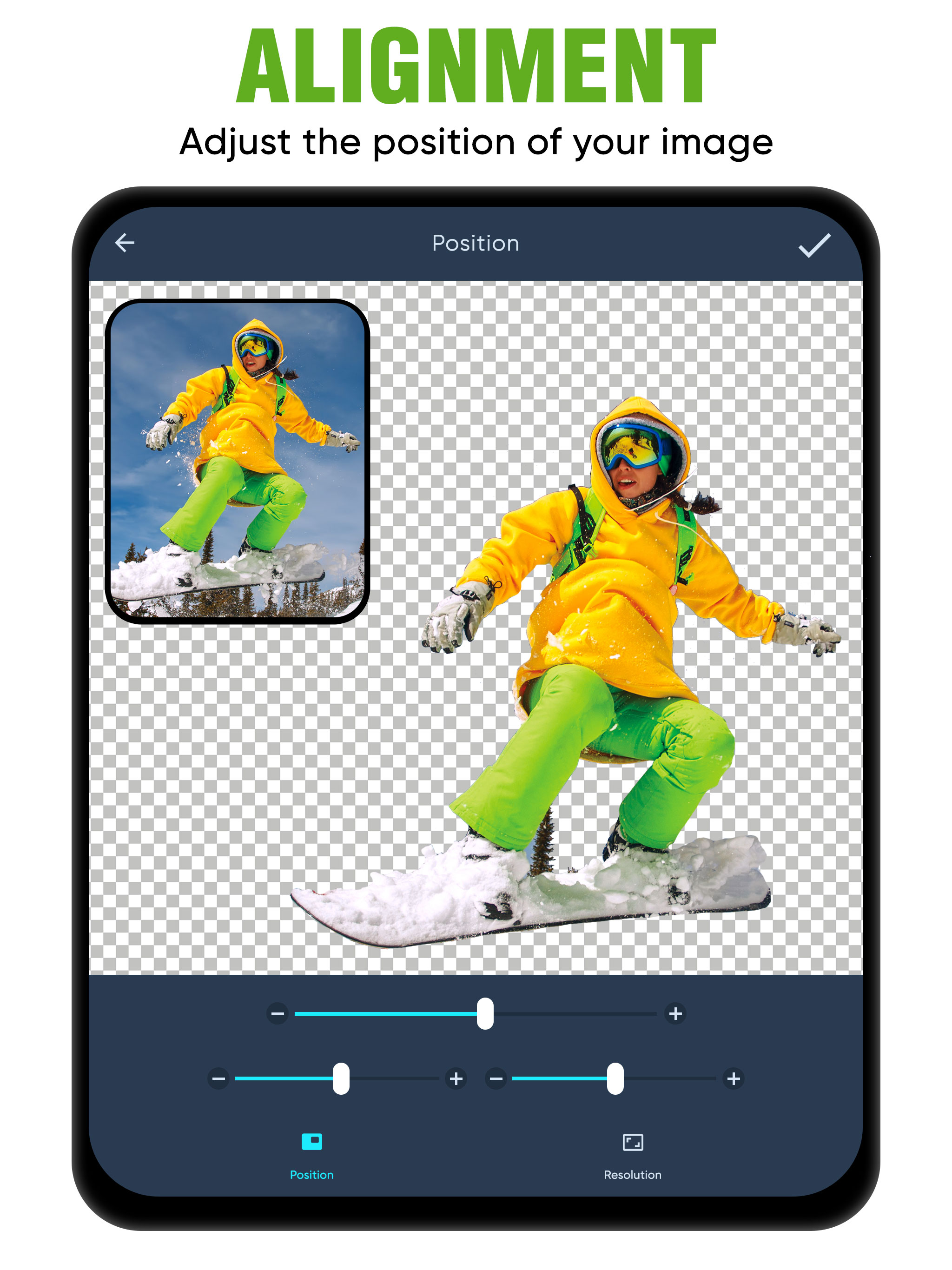Tap the original photo preview thumbnail
This screenshot has height=1270, width=952.
tap(237, 461)
